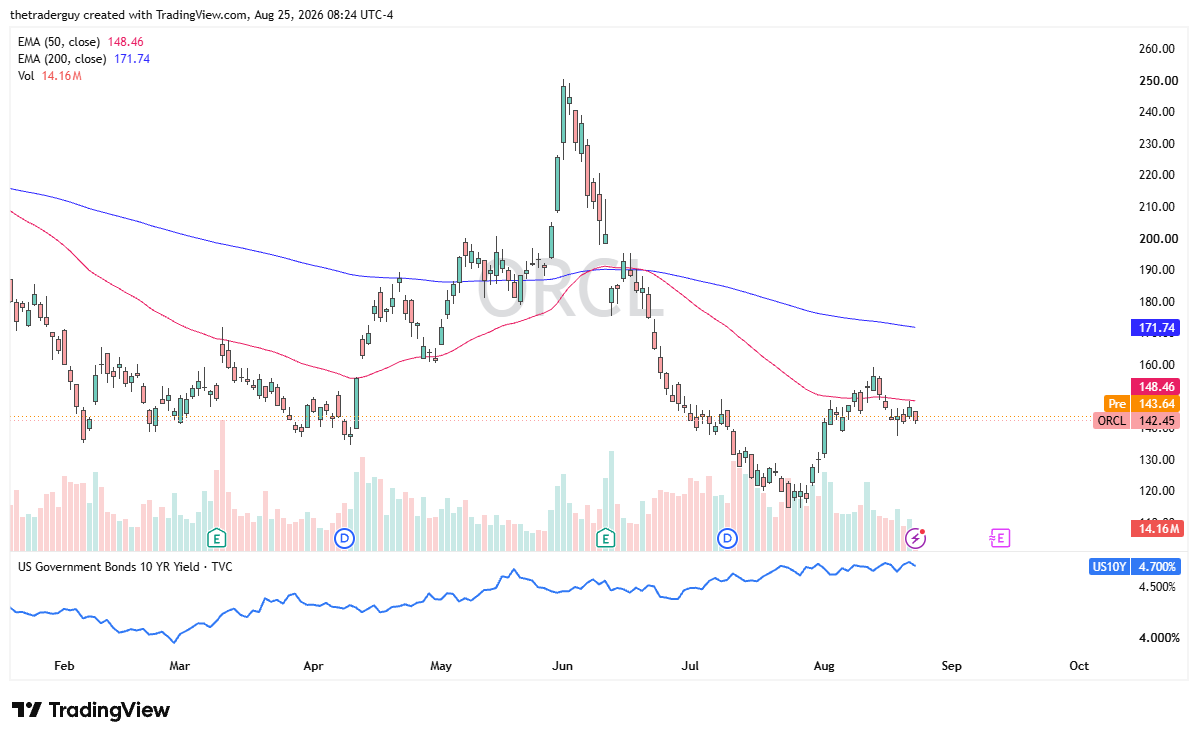The image size is (1198, 740).
Task: Click the purple lightning bolt event icon
Action: click(915, 538)
